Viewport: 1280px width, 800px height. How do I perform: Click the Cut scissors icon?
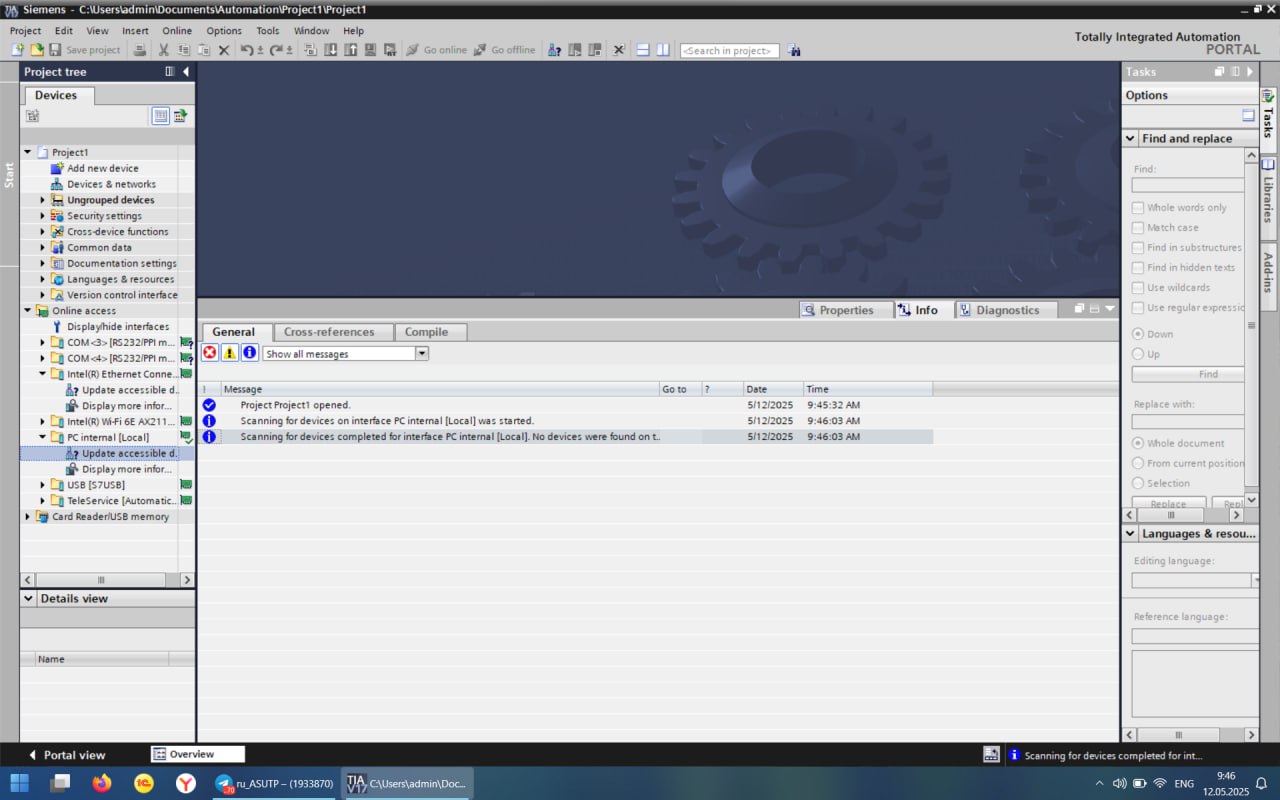(164, 50)
